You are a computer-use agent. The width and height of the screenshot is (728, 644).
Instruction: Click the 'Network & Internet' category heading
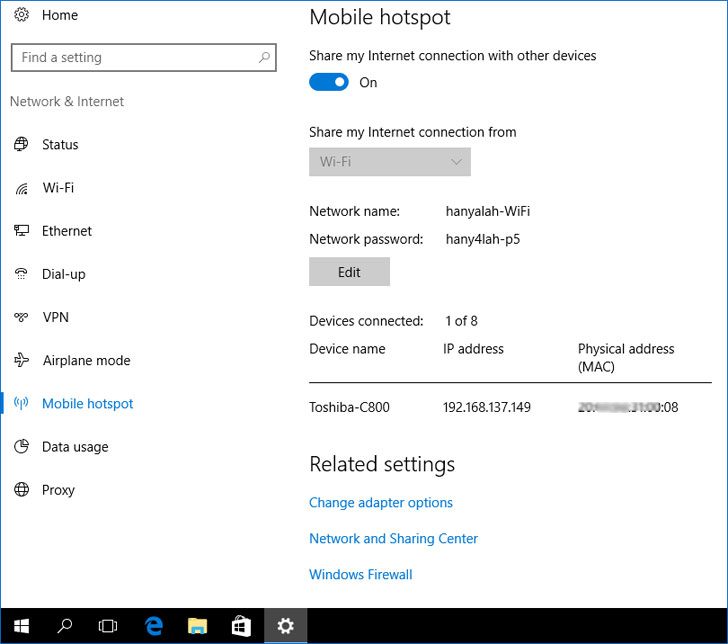tap(67, 101)
